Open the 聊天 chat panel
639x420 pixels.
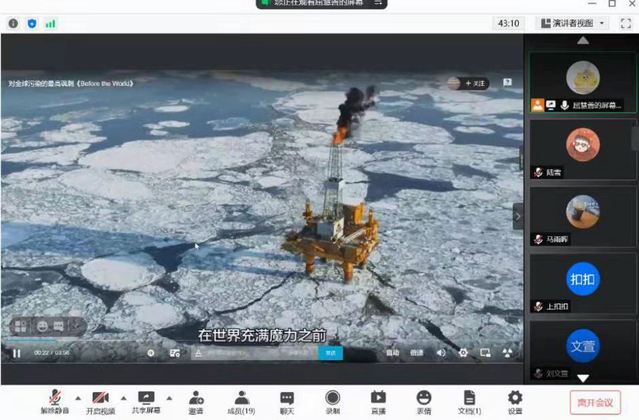287,402
